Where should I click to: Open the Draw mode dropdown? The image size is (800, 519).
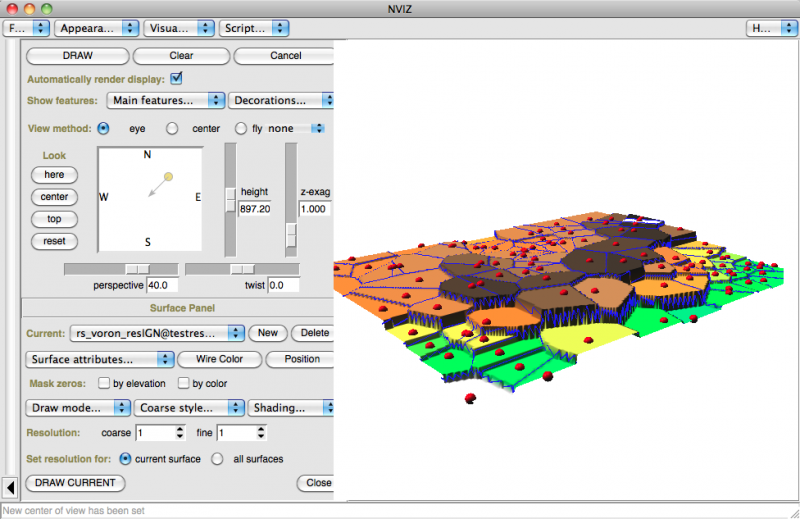pos(78,407)
